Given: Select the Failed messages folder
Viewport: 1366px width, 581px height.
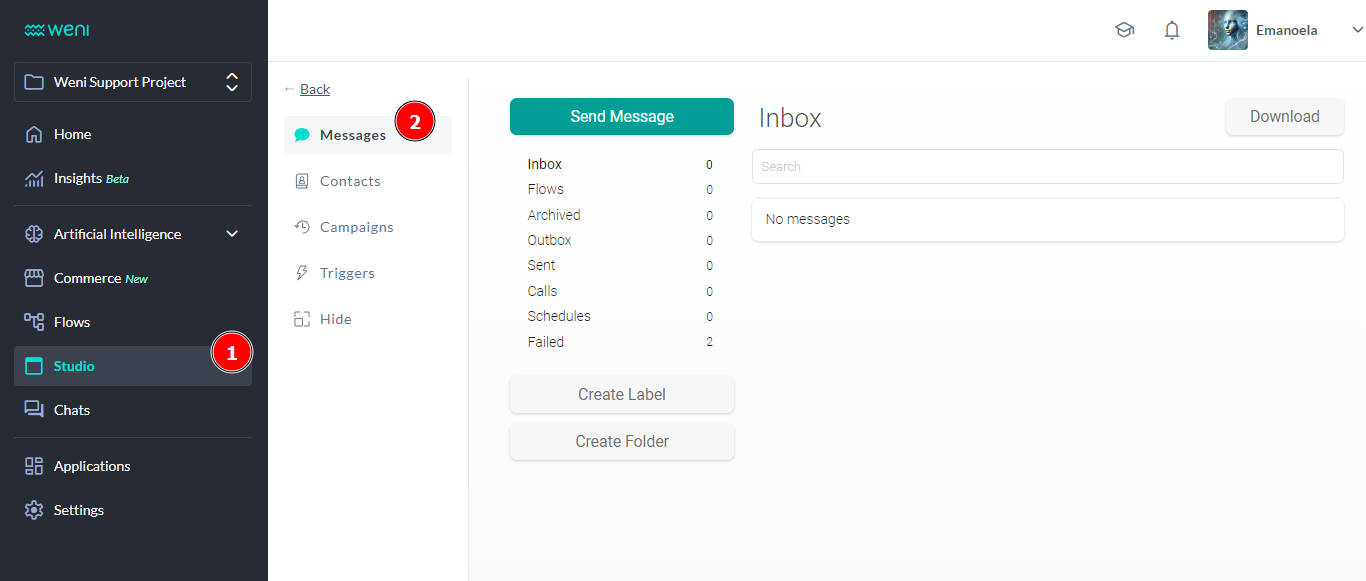Looking at the screenshot, I should (x=546, y=342).
